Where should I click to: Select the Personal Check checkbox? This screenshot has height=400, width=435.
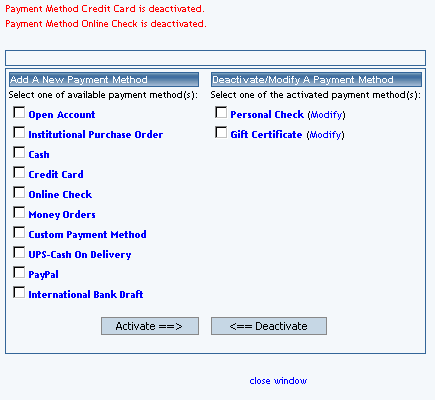[x=221, y=112]
